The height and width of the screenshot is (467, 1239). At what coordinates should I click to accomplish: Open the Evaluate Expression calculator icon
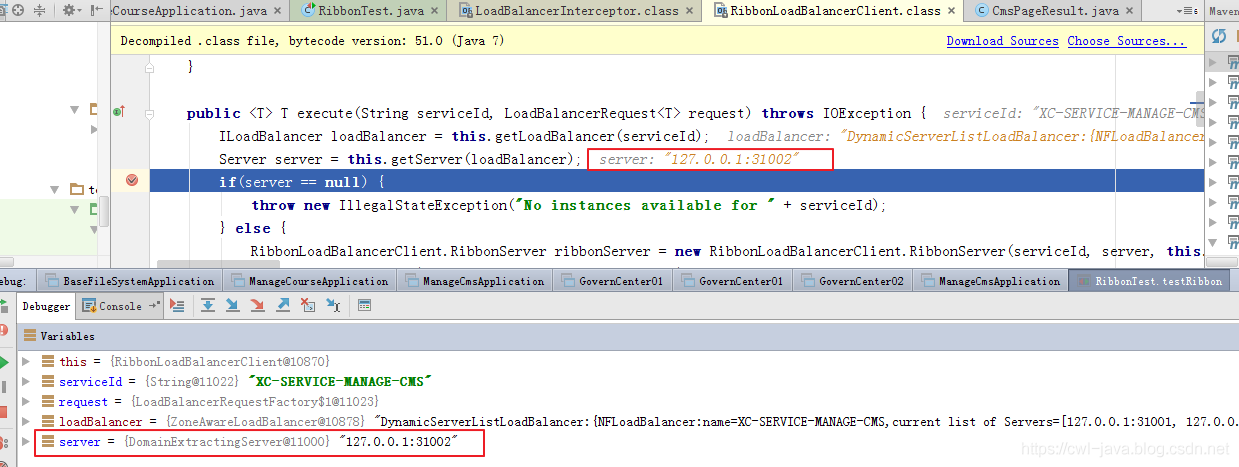coord(365,305)
